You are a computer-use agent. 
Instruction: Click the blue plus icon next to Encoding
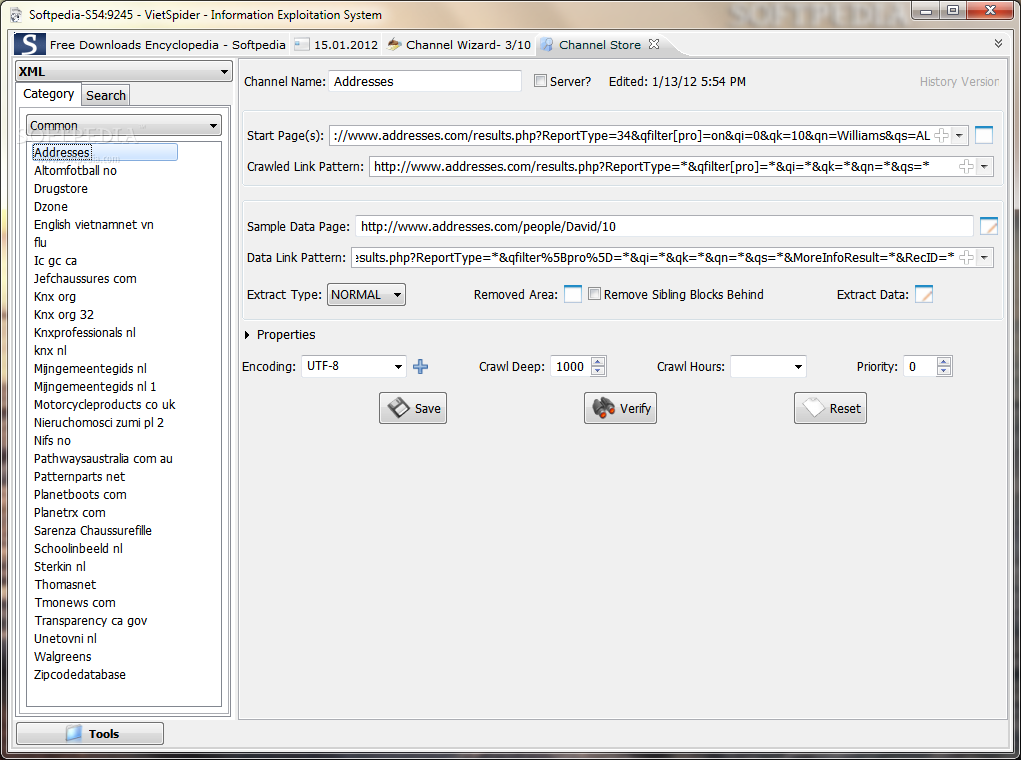pyautogui.click(x=421, y=367)
